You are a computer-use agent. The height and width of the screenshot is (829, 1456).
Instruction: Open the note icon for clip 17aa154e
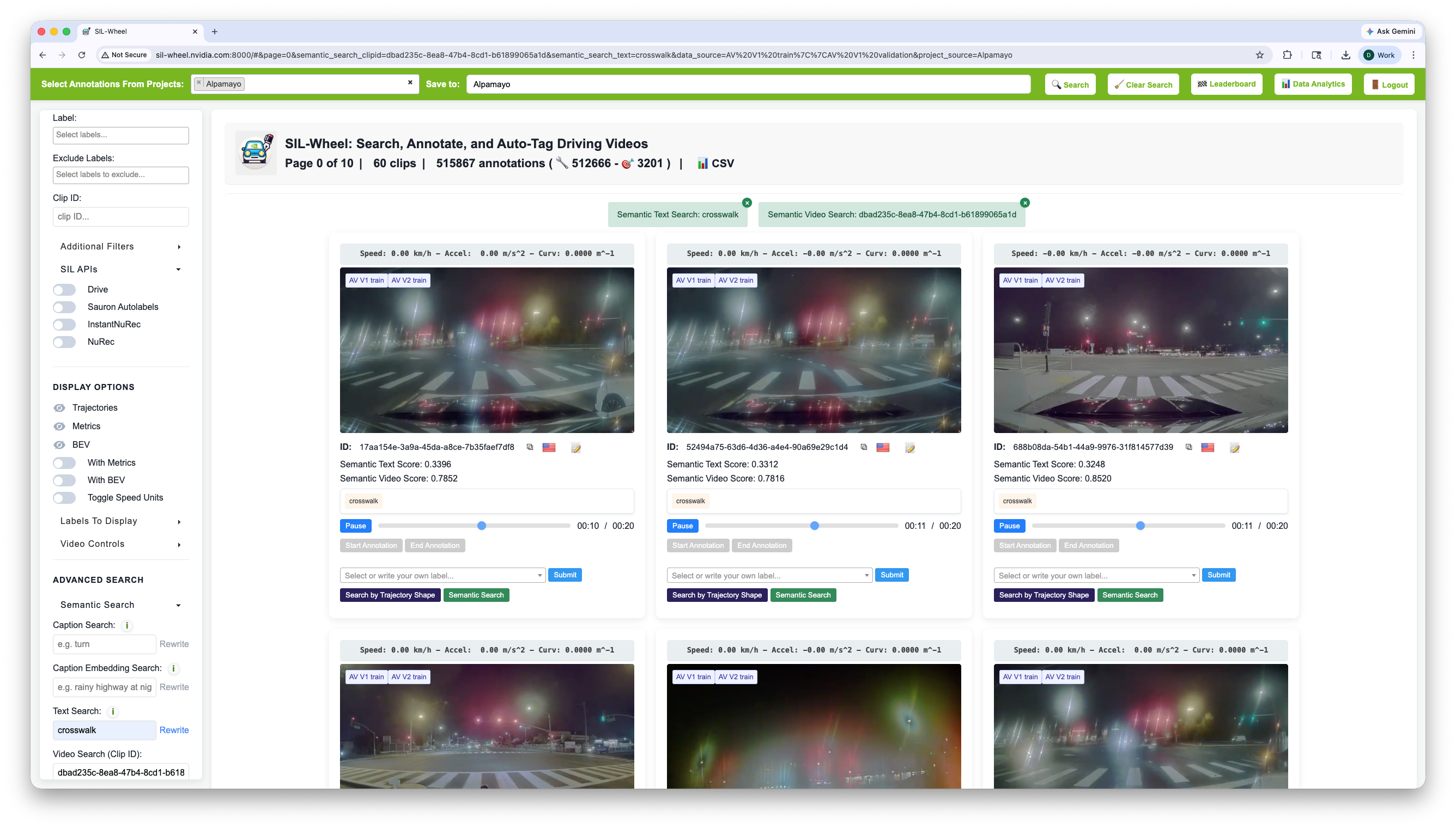point(575,448)
